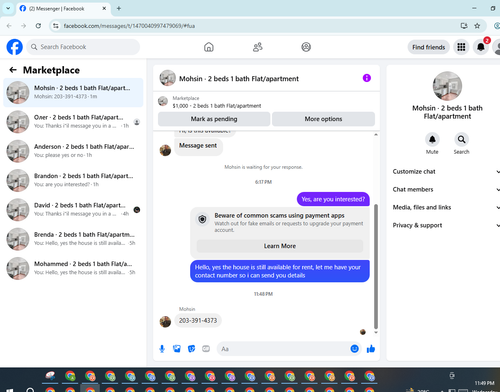Click the chat scrollbar thumb
The height and width of the screenshot is (392, 500).
[x=376, y=266]
